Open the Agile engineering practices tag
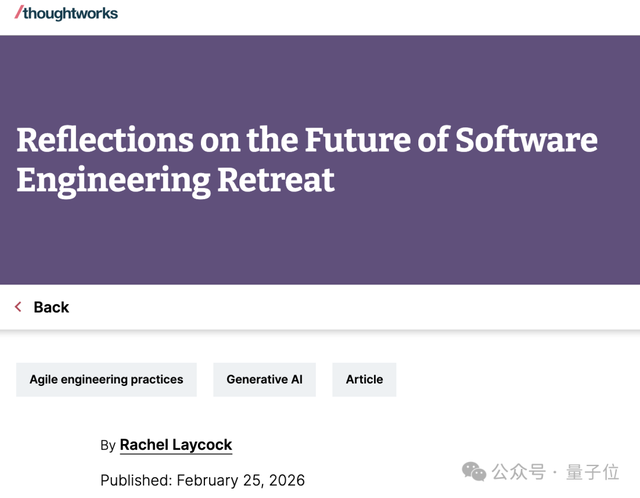Image resolution: width=640 pixels, height=498 pixels. [x=106, y=380]
